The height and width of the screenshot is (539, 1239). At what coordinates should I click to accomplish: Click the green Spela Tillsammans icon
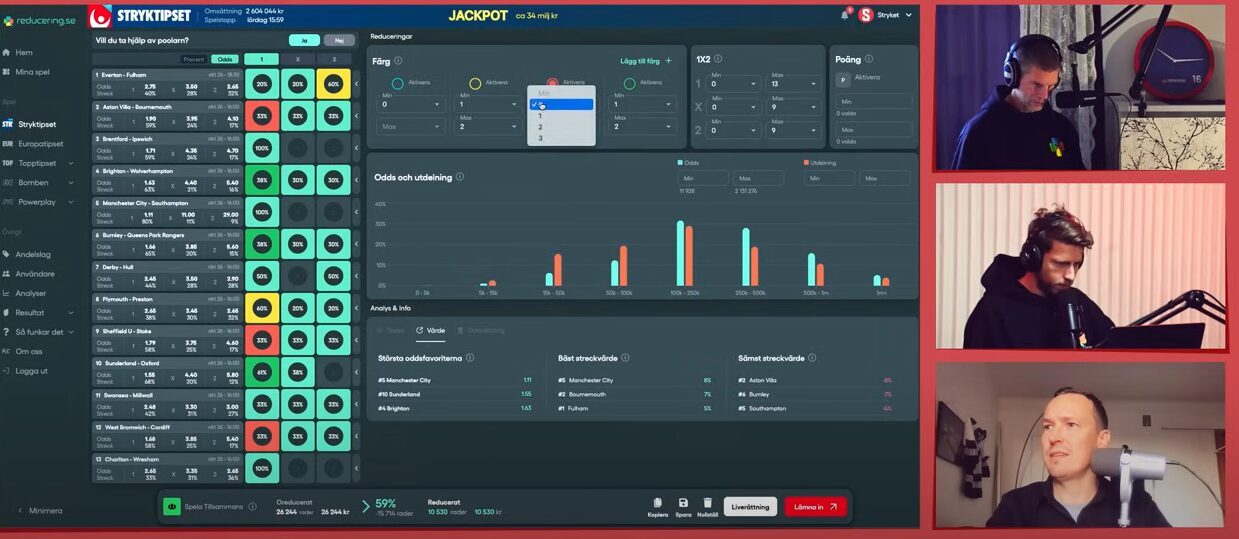172,507
